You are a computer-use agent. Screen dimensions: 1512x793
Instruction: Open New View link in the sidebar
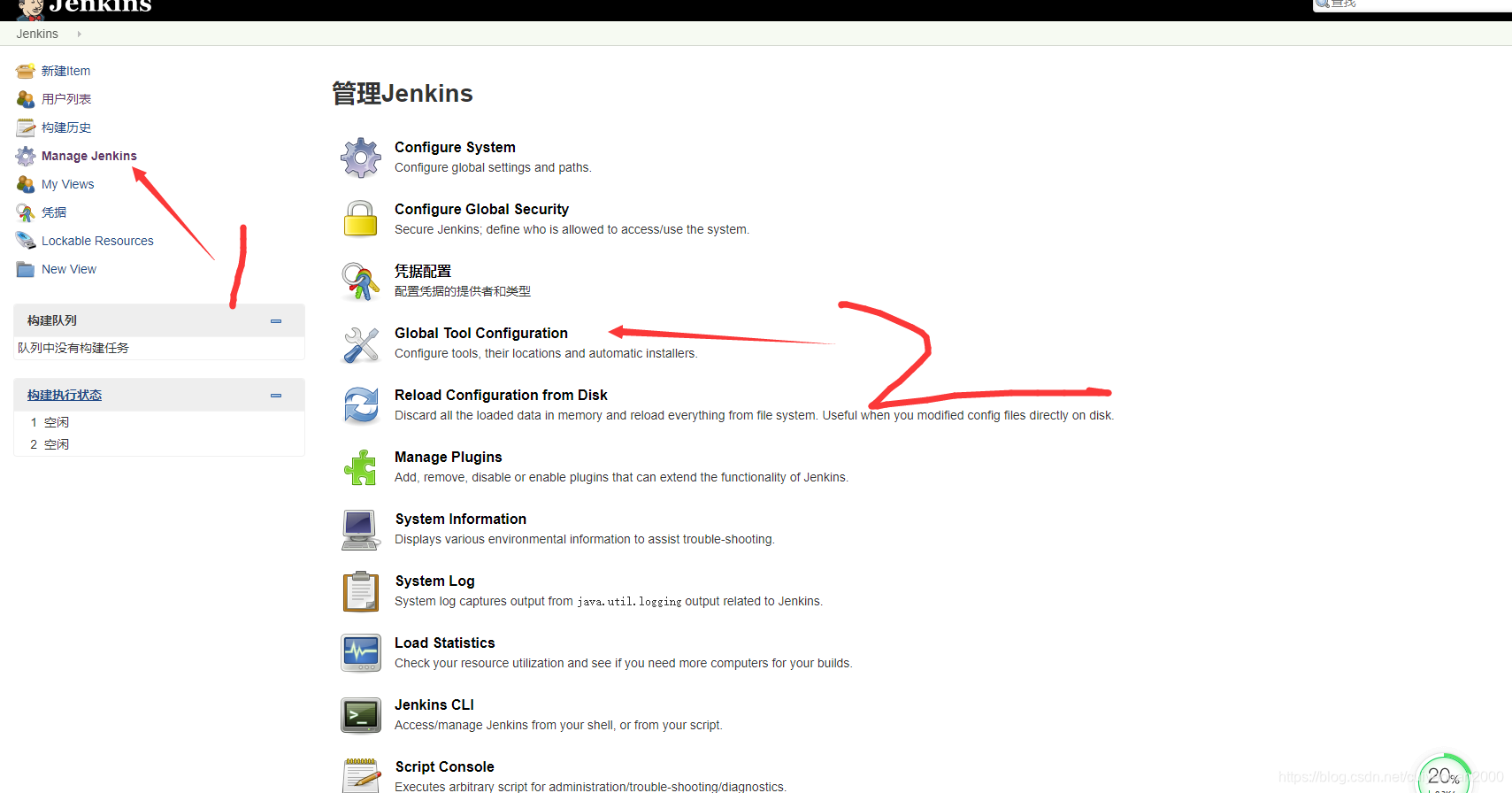point(69,269)
